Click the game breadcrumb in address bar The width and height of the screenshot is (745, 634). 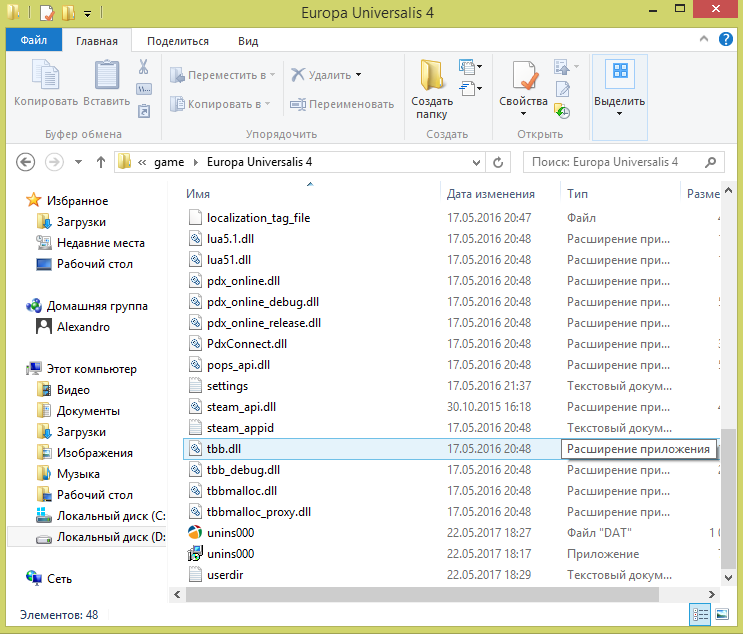[x=169, y=162]
